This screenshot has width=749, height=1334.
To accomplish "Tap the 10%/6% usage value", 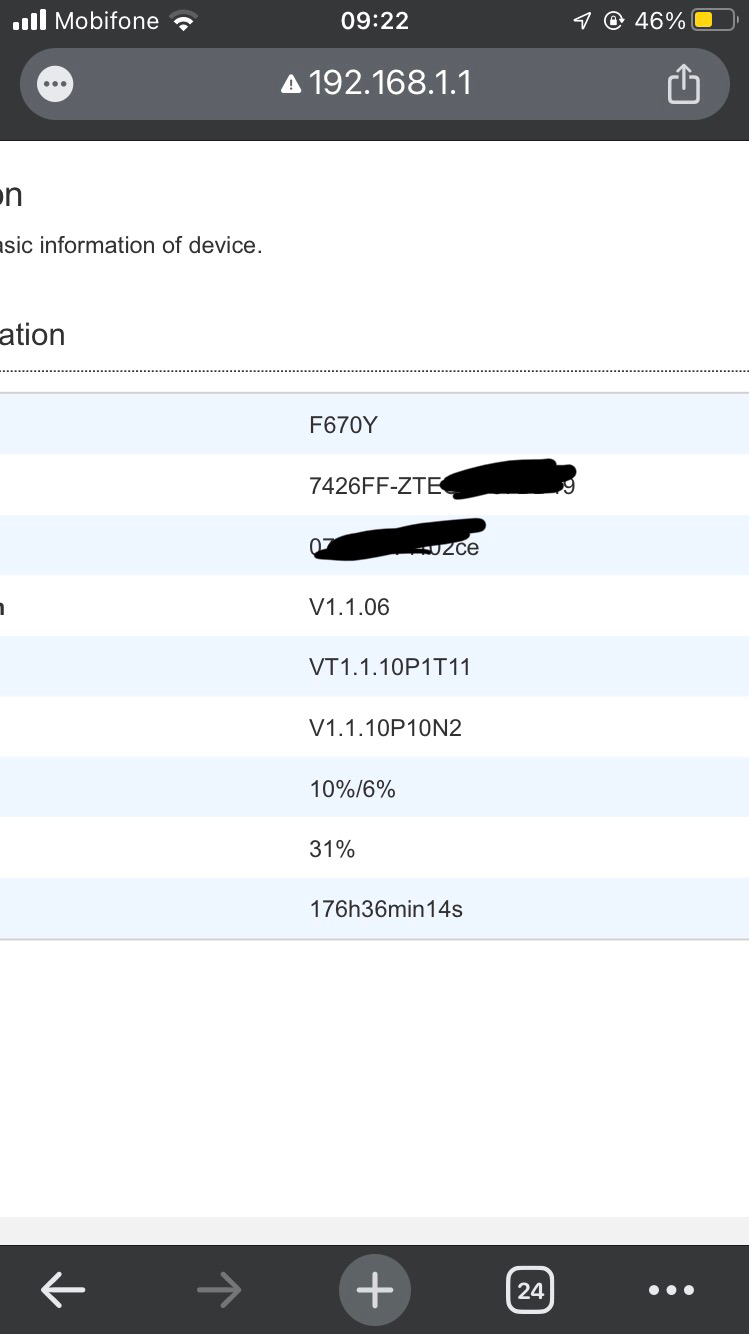I will tap(352, 789).
